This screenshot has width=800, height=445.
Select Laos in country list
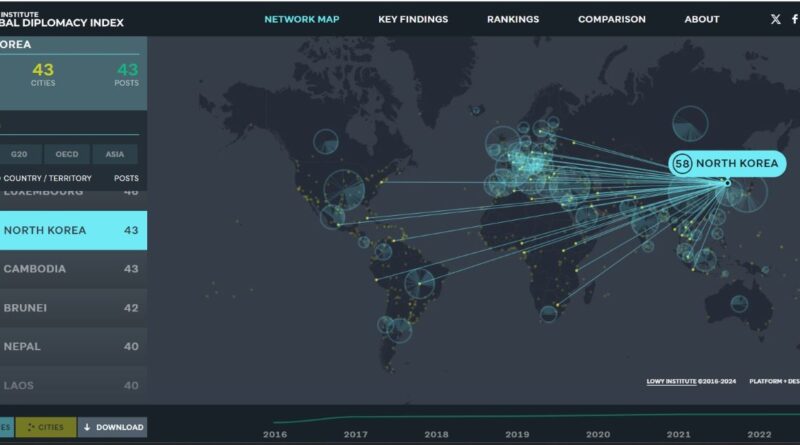(x=73, y=385)
